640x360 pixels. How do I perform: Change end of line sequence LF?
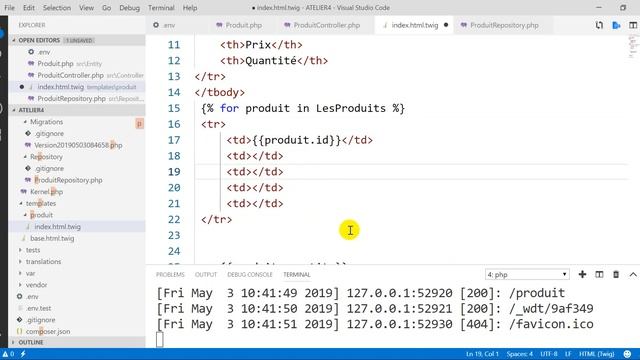pos(568,354)
